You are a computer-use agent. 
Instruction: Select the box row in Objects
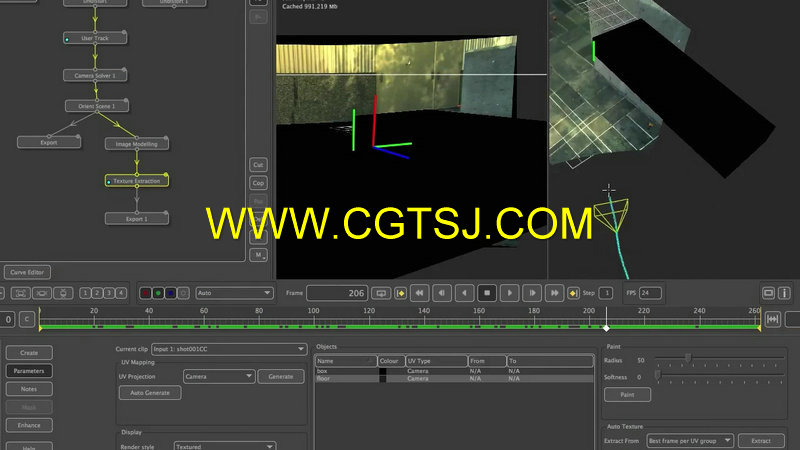[x=454, y=371]
